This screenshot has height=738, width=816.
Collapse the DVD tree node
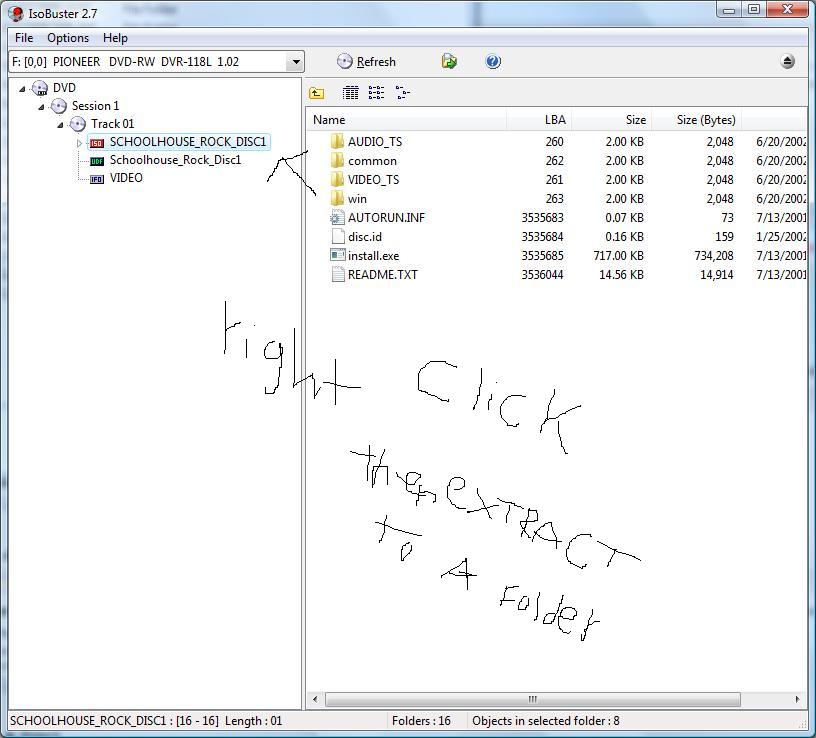22,89
